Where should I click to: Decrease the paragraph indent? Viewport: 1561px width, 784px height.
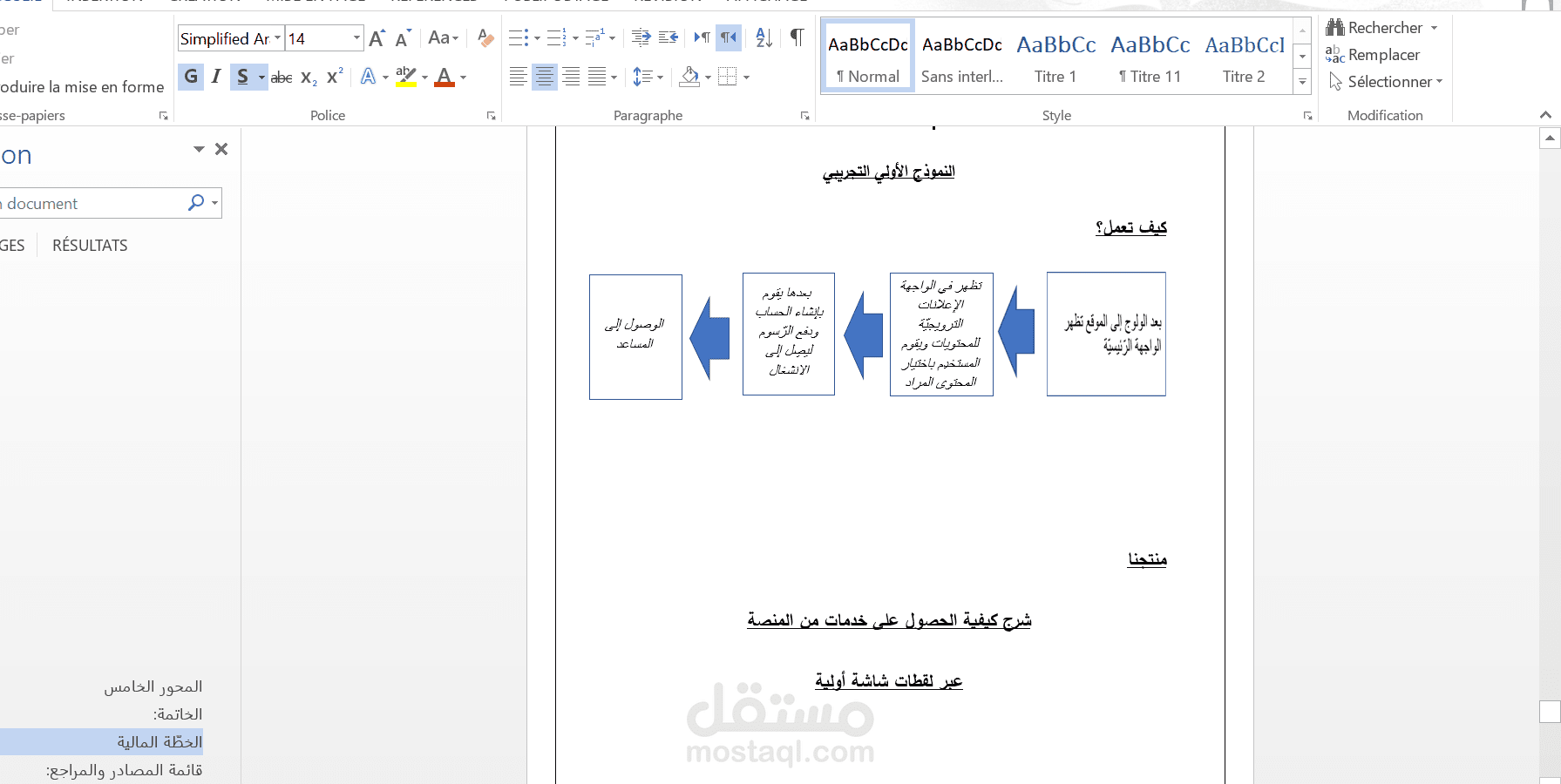click(x=641, y=37)
